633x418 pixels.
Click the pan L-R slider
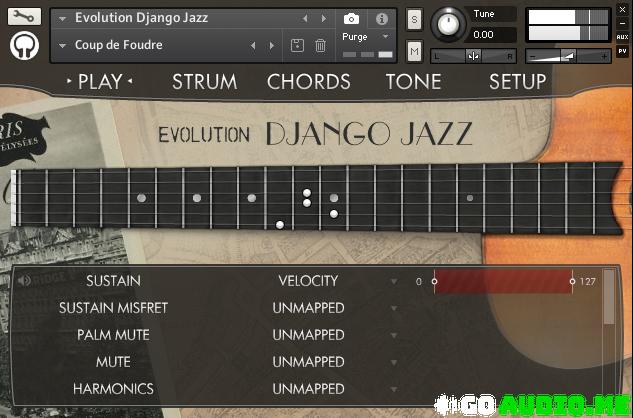[x=474, y=56]
